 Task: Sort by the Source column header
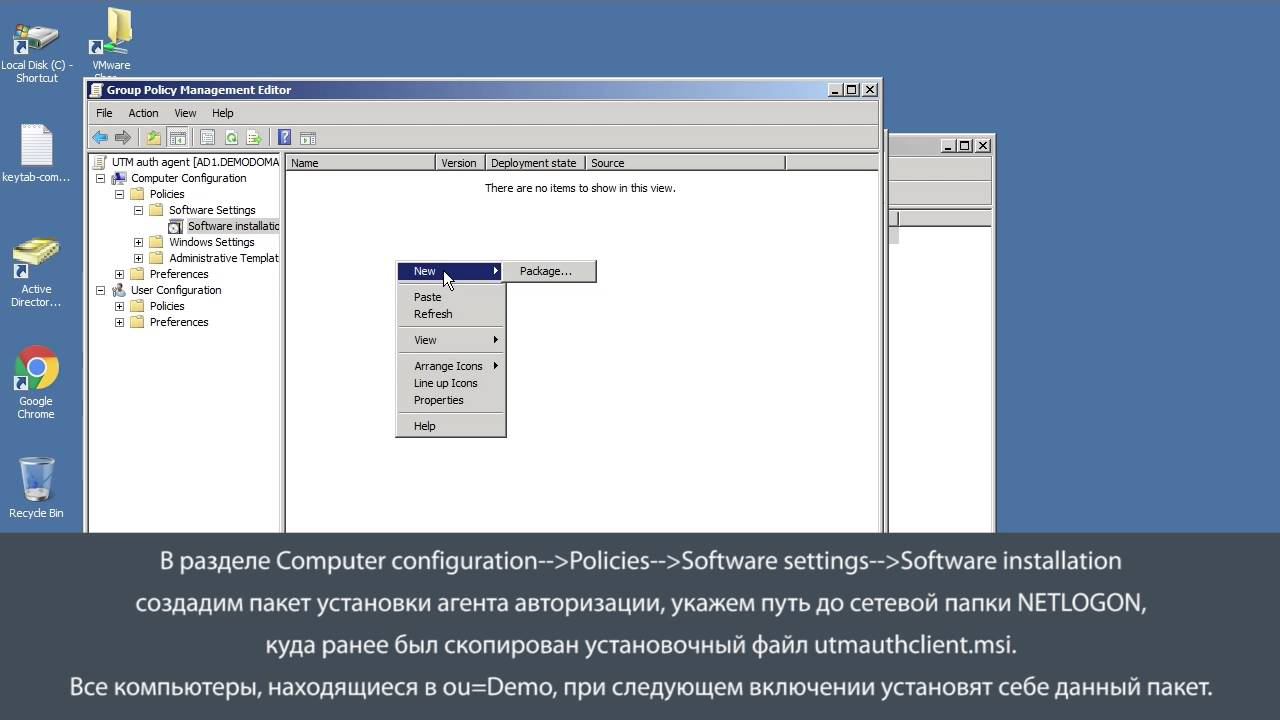(x=685, y=163)
